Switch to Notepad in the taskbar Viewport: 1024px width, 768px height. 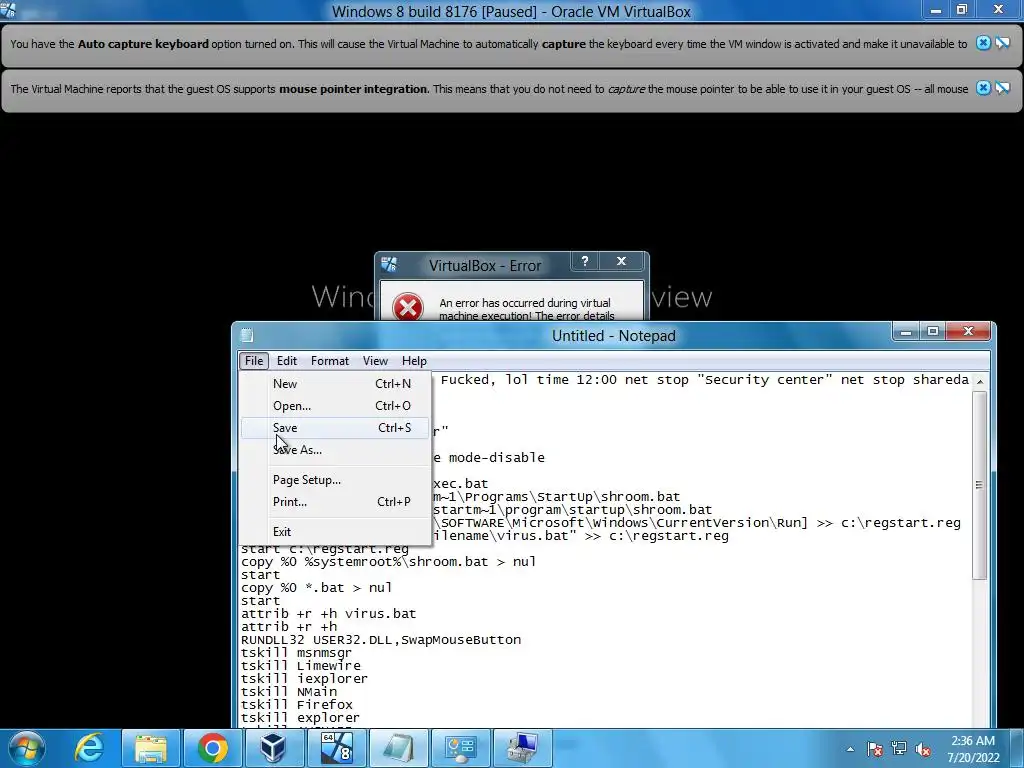(398, 748)
